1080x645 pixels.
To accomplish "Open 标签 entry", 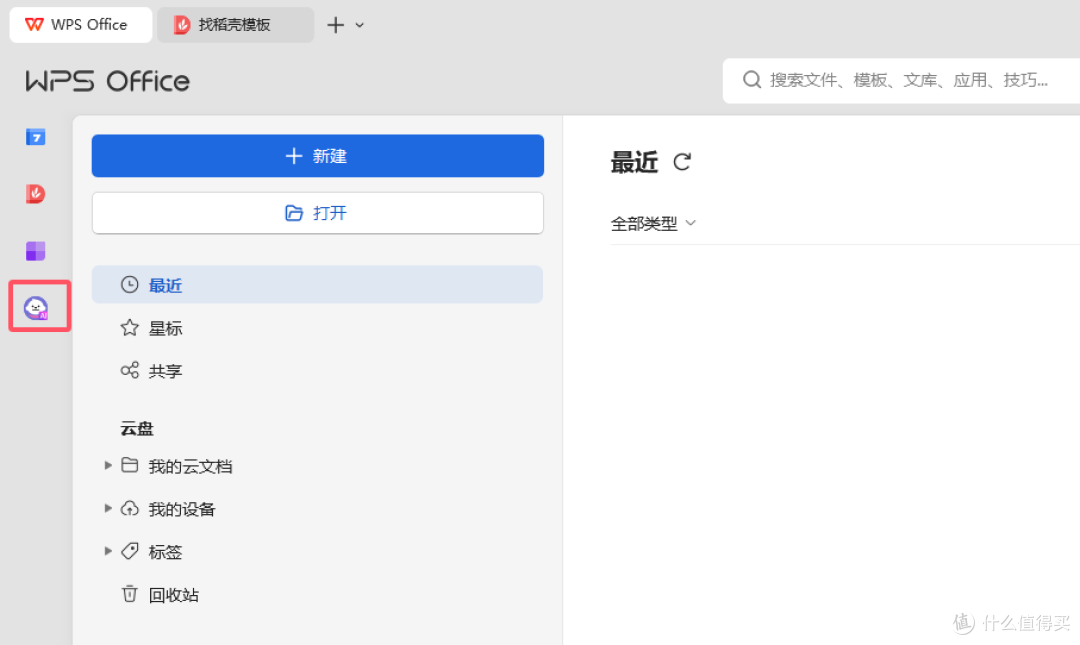I will tap(165, 552).
